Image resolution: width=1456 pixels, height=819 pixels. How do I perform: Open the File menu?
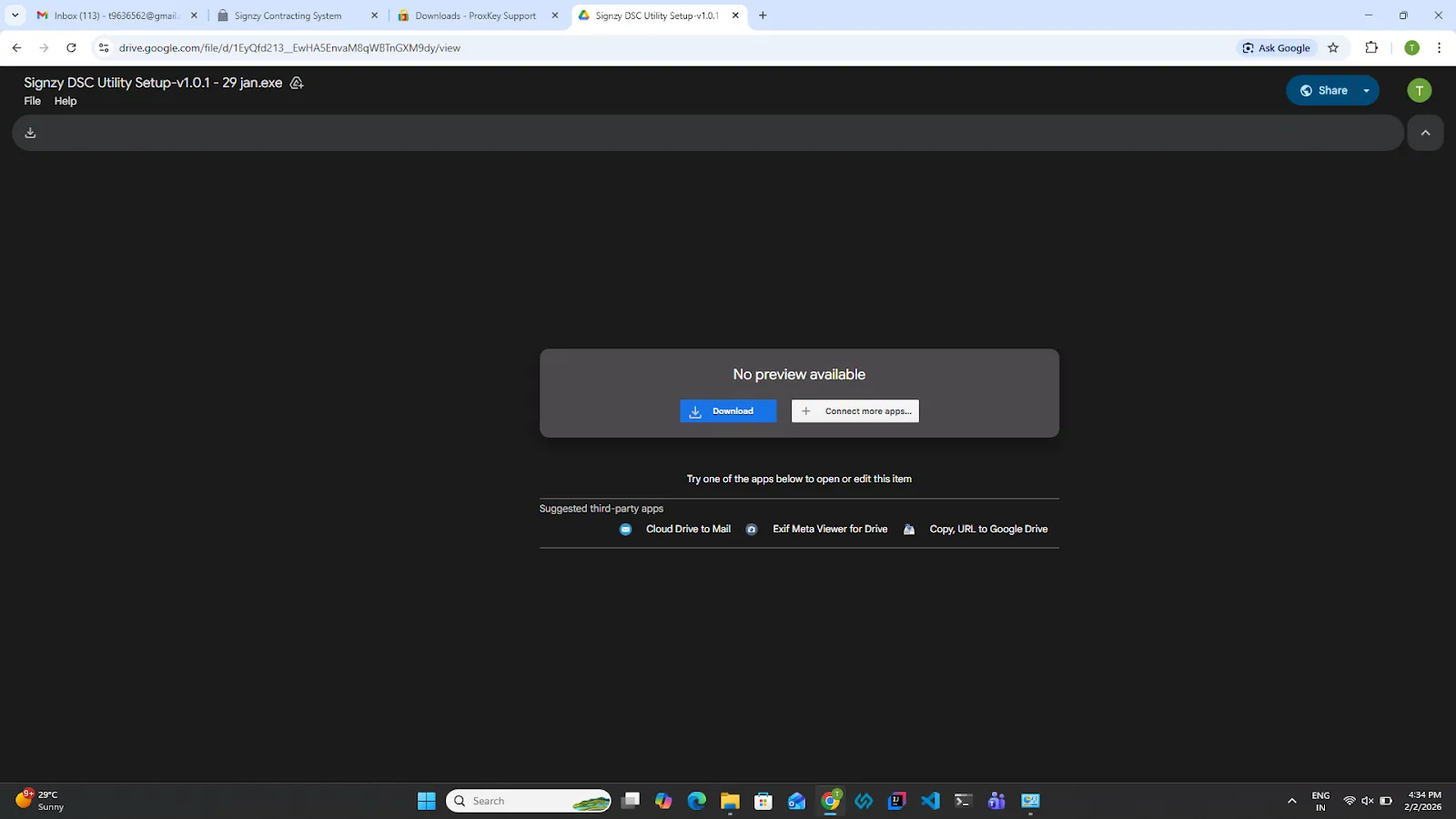coord(32,101)
